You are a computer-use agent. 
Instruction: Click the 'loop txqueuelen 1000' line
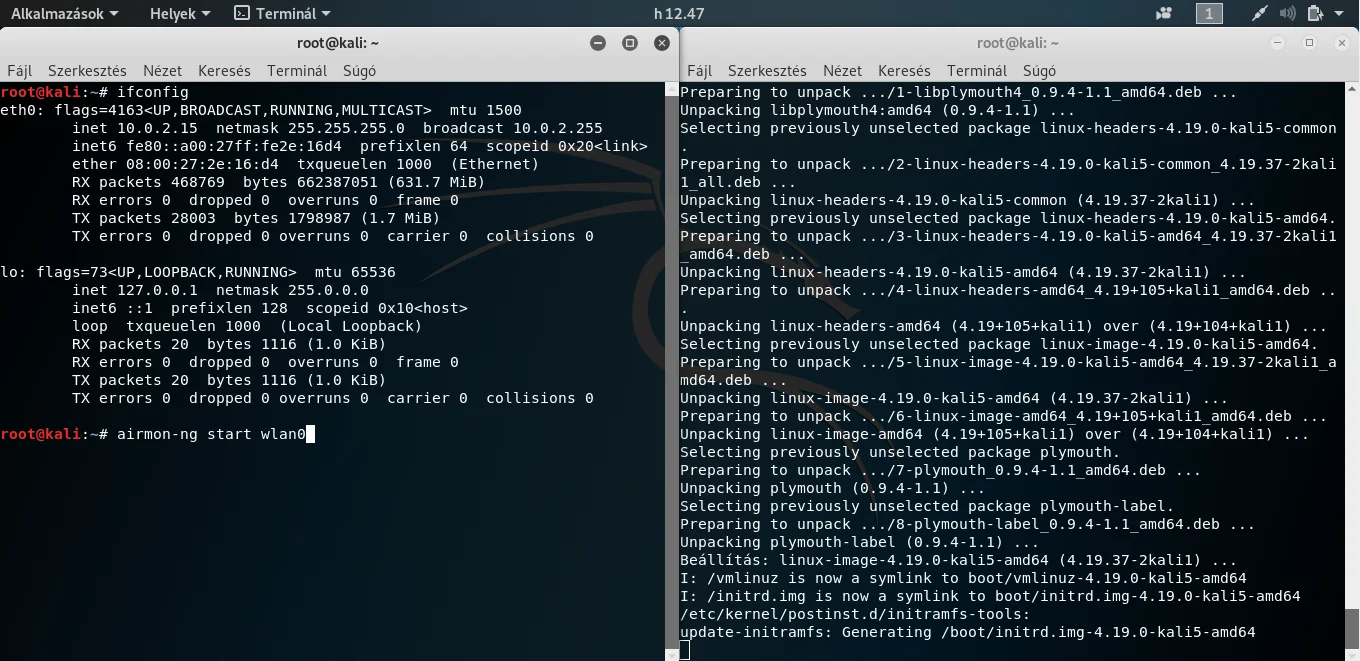247,326
